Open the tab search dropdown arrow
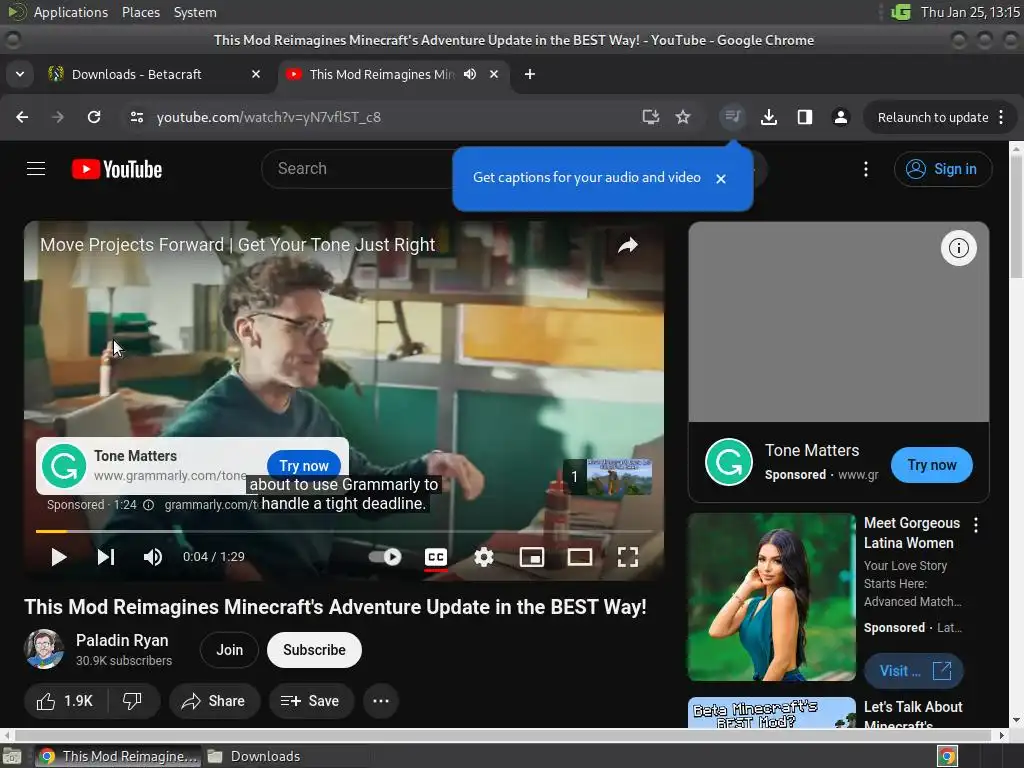Viewport: 1024px width, 768px height. click(20, 74)
